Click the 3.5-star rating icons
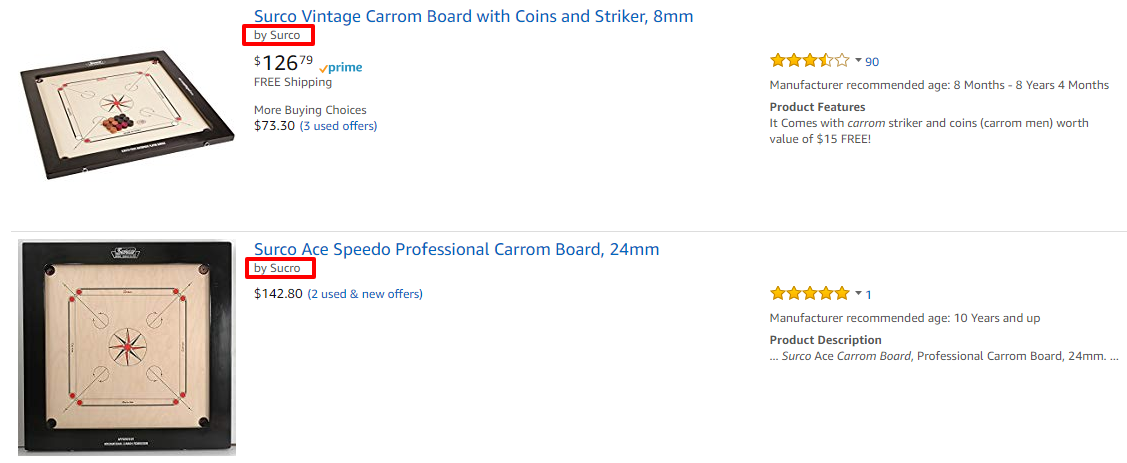The image size is (1127, 463). pyautogui.click(x=809, y=61)
